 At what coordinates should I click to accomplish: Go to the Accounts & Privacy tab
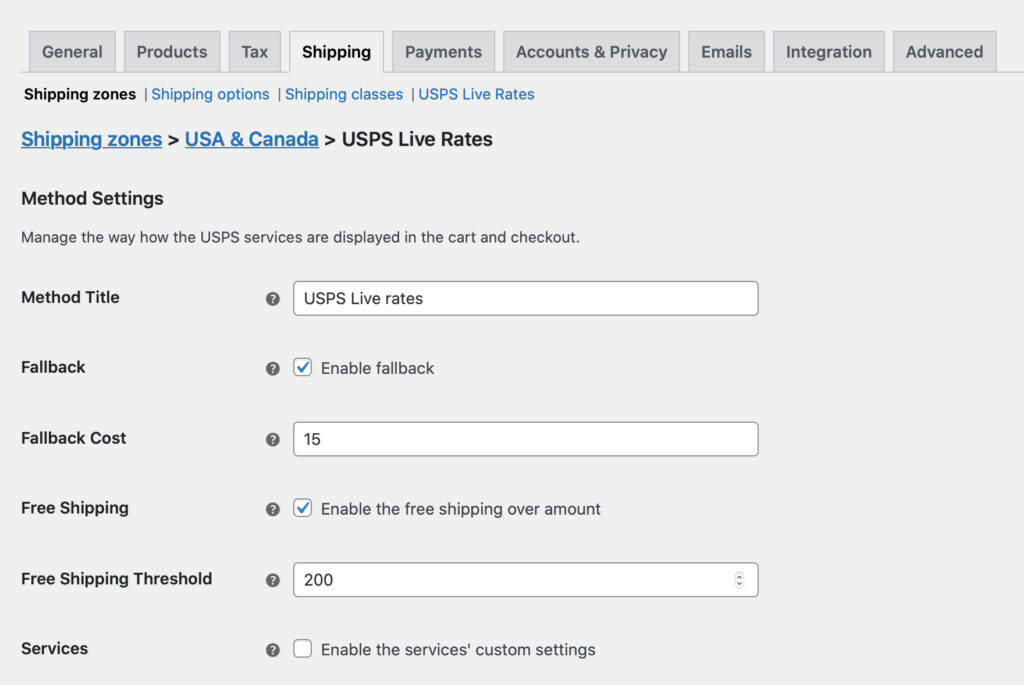(x=591, y=52)
